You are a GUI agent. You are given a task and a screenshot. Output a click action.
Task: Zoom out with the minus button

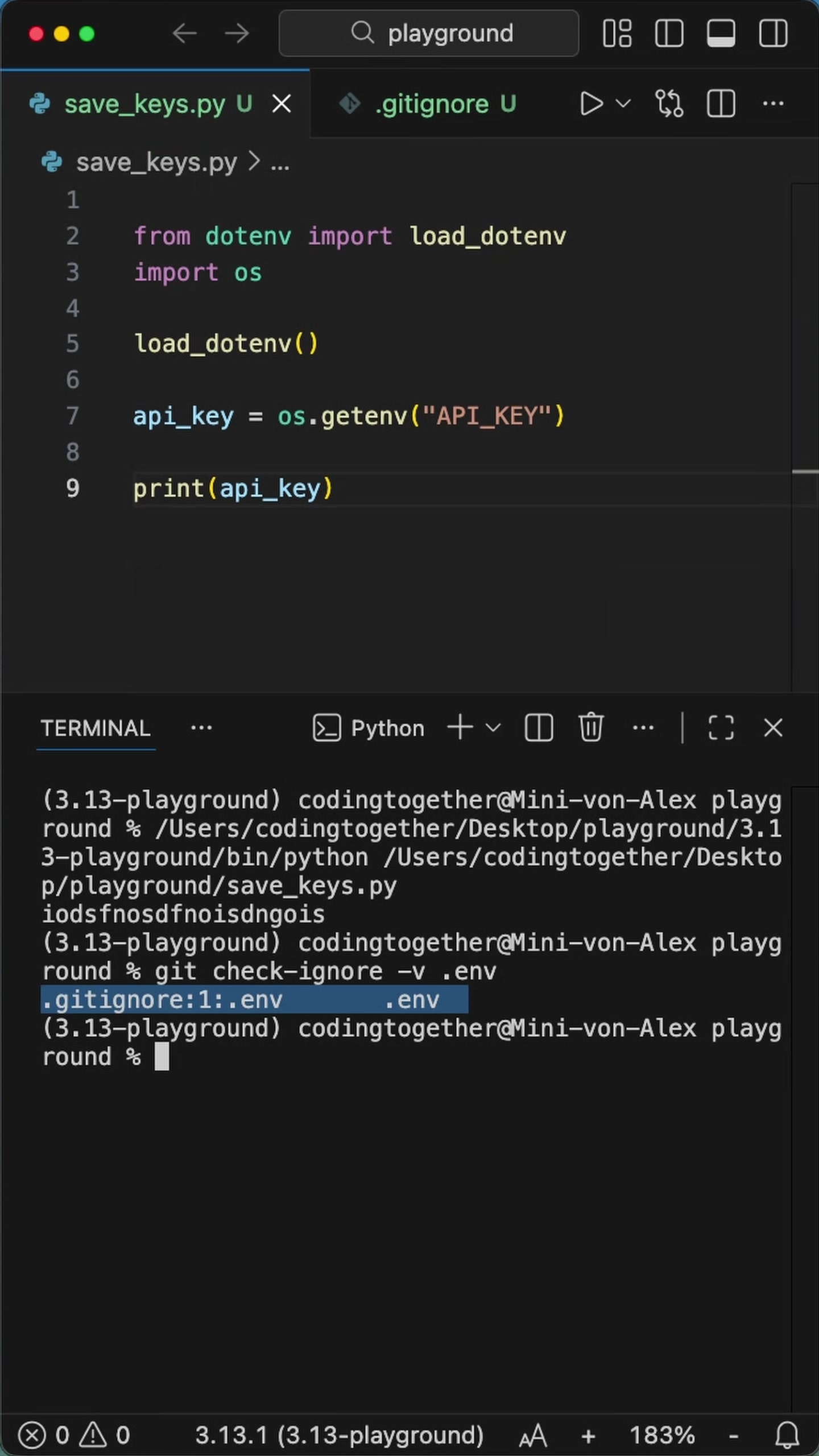tap(734, 1437)
